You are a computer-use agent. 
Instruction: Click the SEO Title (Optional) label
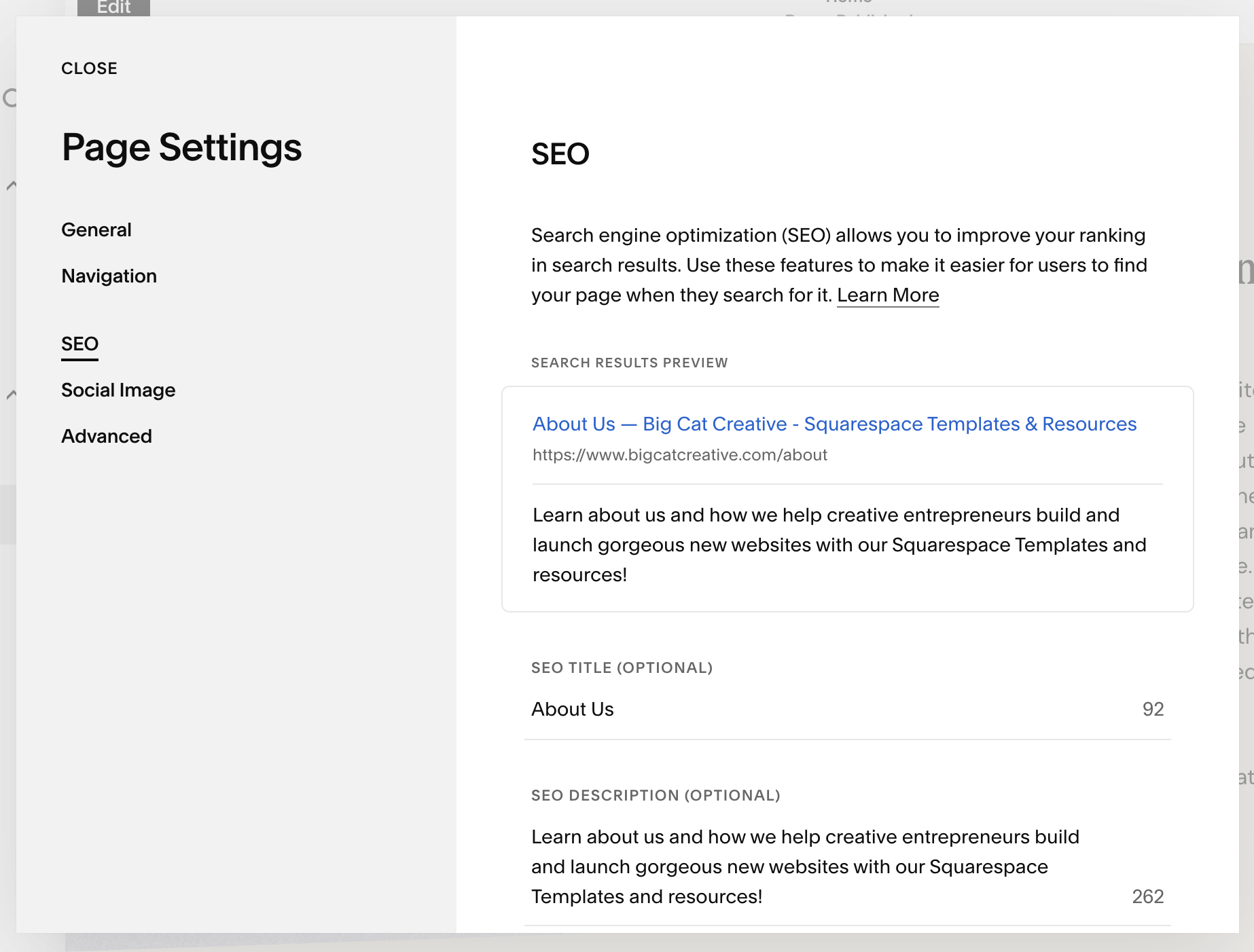pyautogui.click(x=622, y=668)
